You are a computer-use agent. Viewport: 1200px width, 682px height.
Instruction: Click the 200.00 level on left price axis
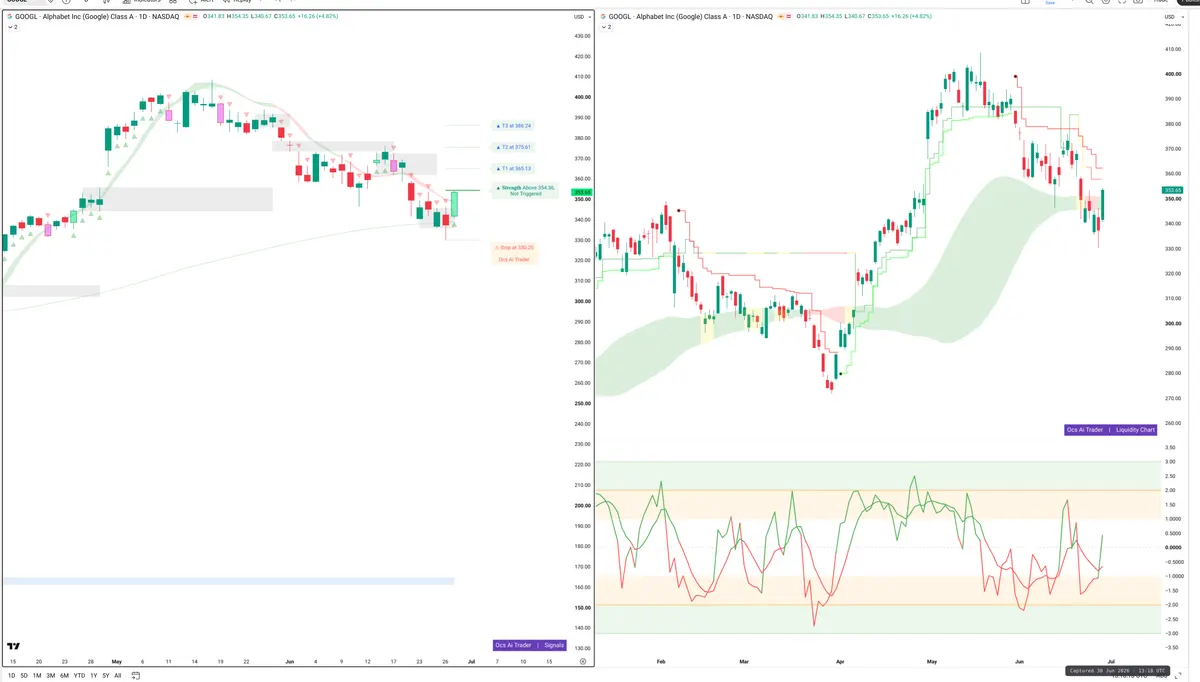click(581, 505)
